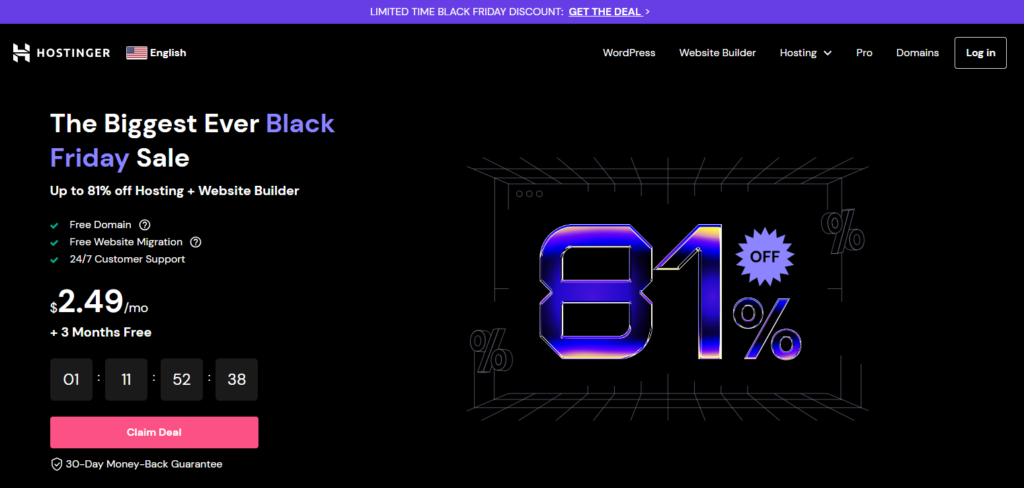Go to Website Builder in the navigation
The height and width of the screenshot is (488, 1024).
point(717,53)
